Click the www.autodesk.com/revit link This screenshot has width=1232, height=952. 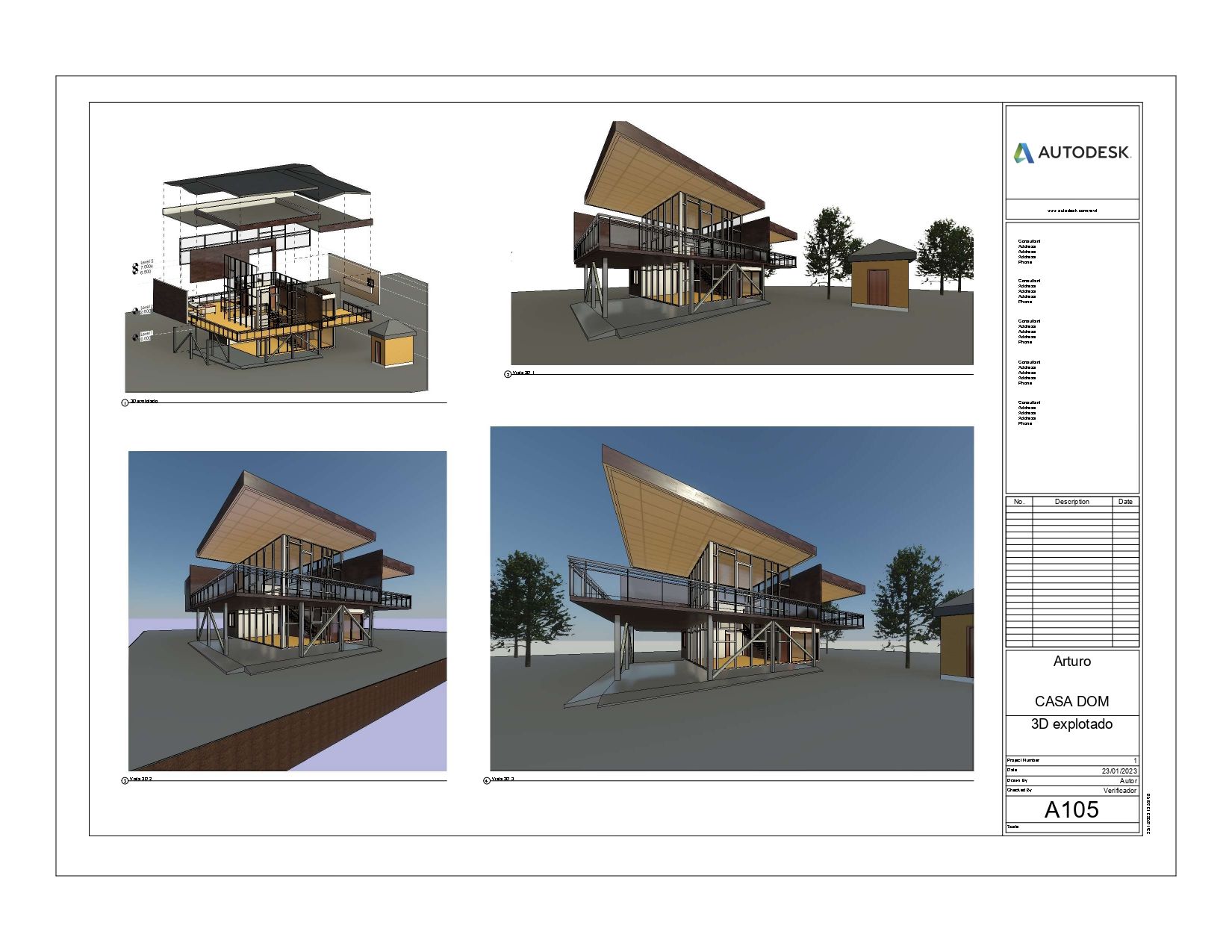click(x=1072, y=211)
